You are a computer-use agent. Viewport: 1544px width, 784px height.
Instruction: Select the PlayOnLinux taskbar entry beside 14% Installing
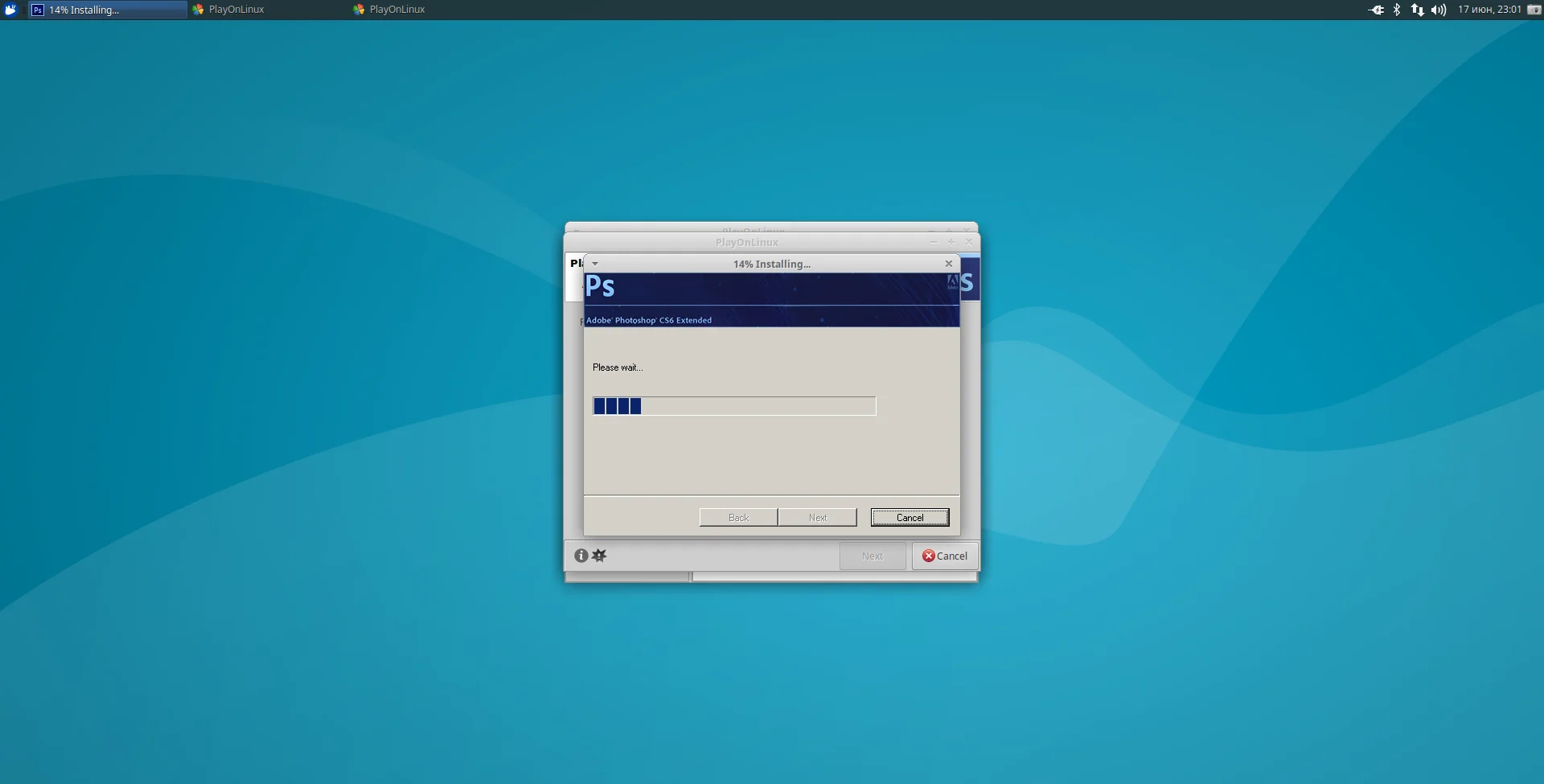[x=268, y=10]
